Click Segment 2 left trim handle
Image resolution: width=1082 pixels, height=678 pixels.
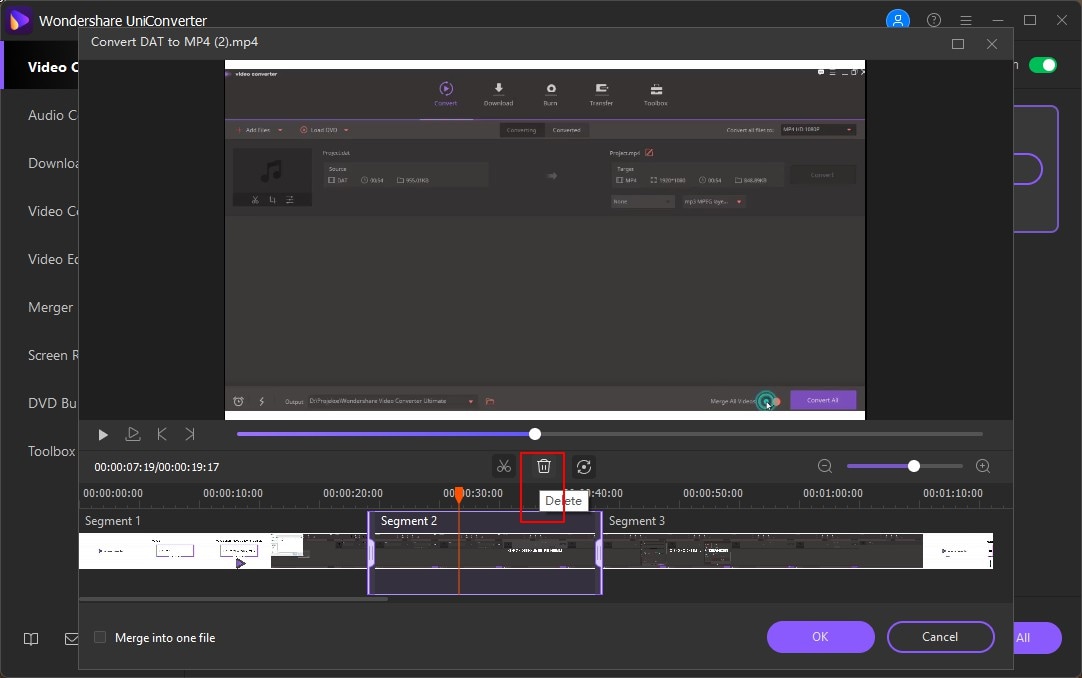(x=371, y=552)
